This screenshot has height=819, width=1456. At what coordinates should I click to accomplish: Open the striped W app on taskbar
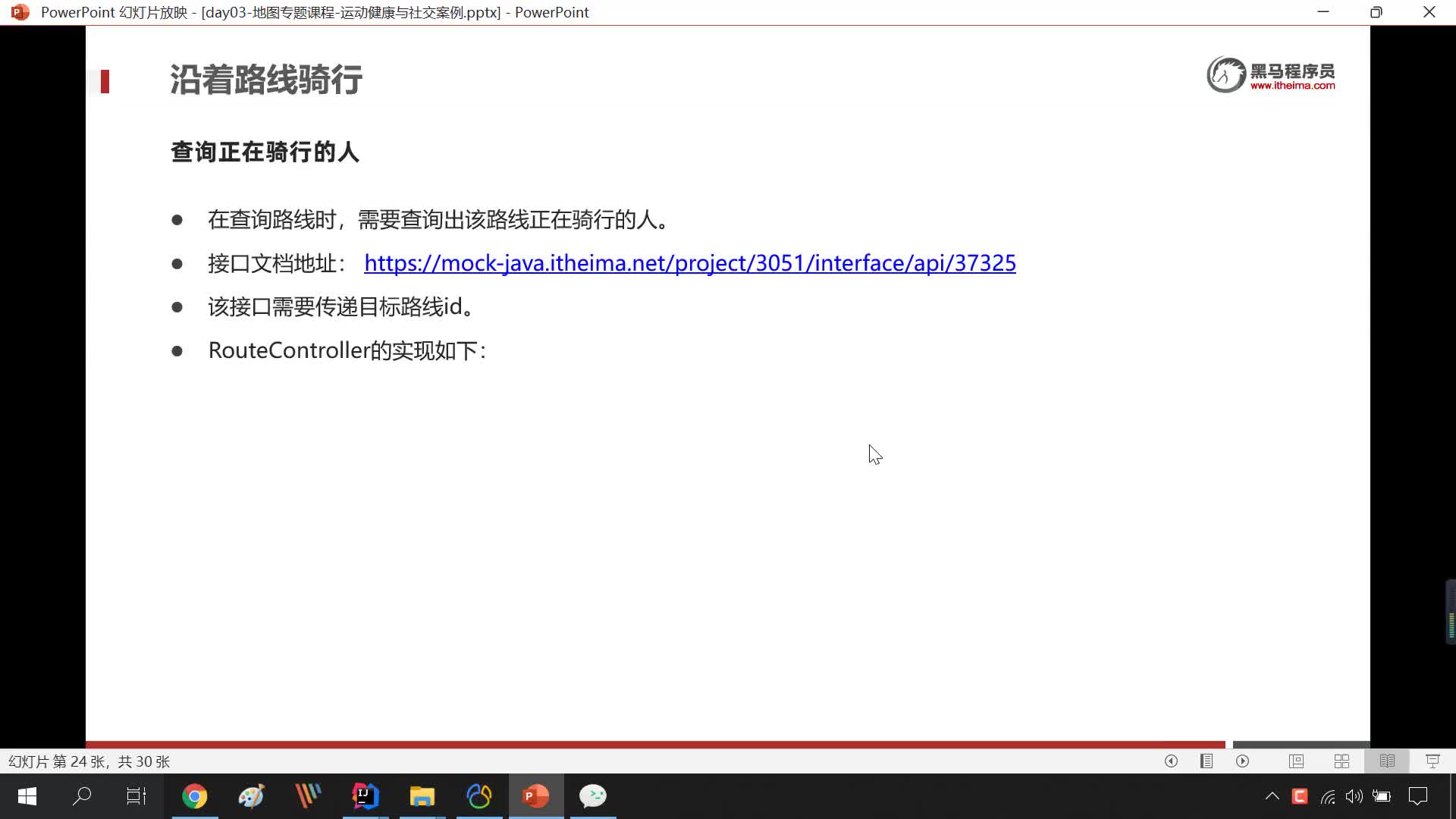309,796
